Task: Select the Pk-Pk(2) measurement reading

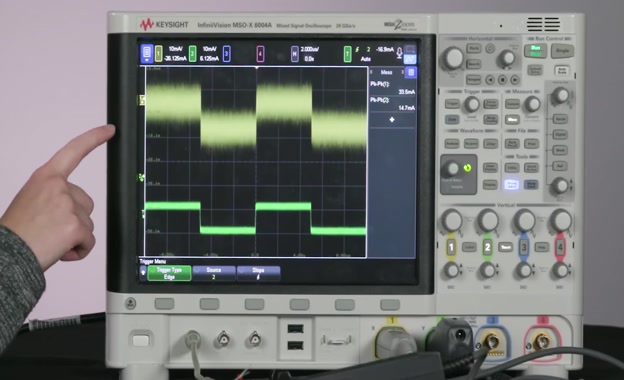Action: point(393,103)
